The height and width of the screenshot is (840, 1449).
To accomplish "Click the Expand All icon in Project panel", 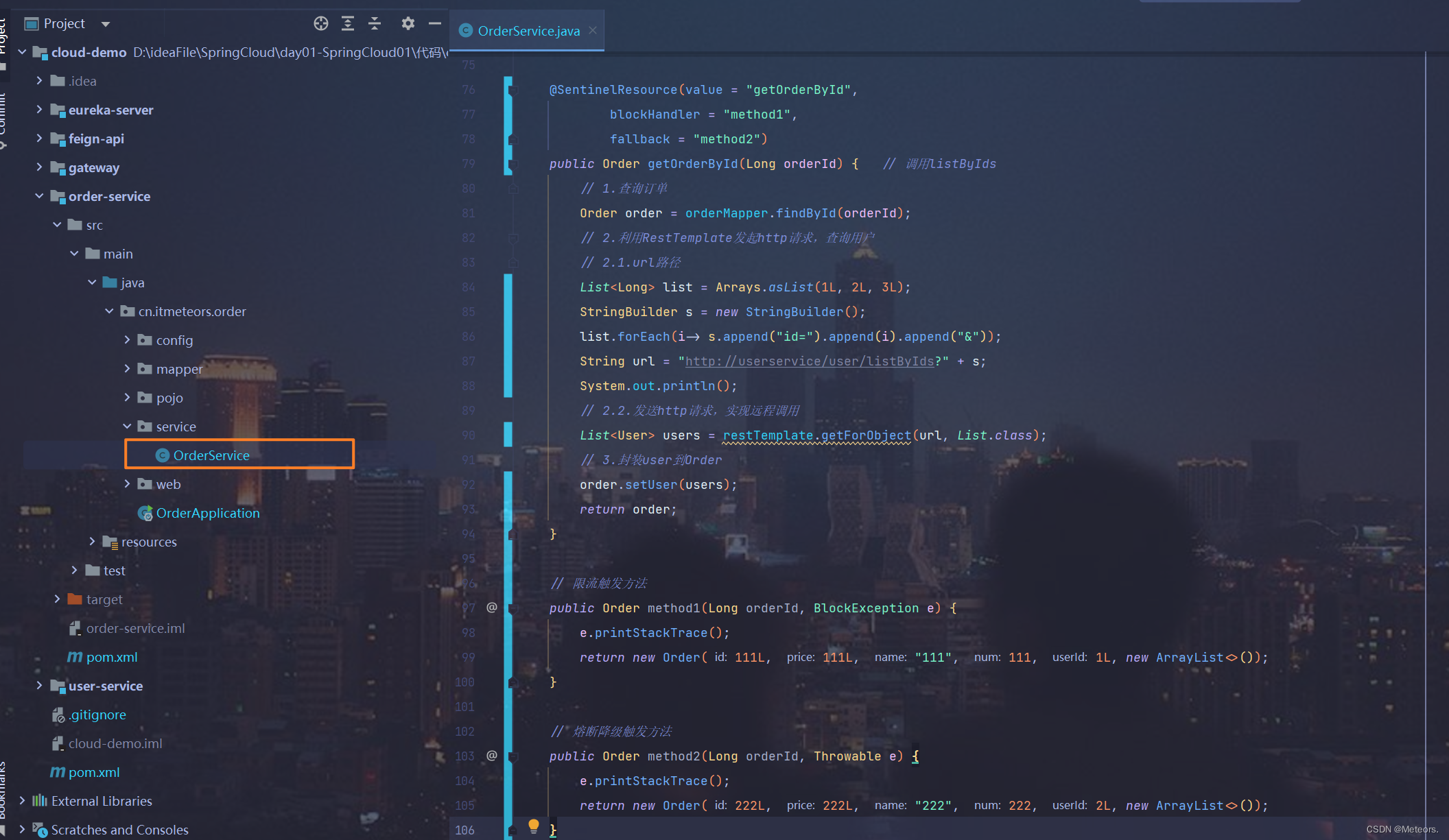I will 348,23.
